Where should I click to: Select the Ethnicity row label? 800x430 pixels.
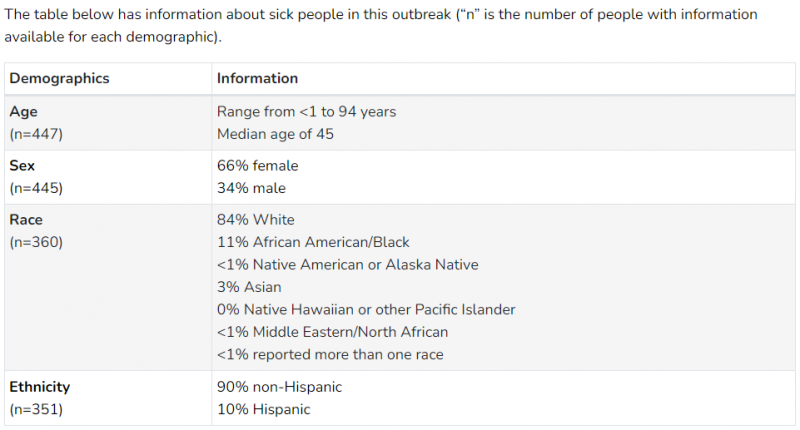coord(39,387)
